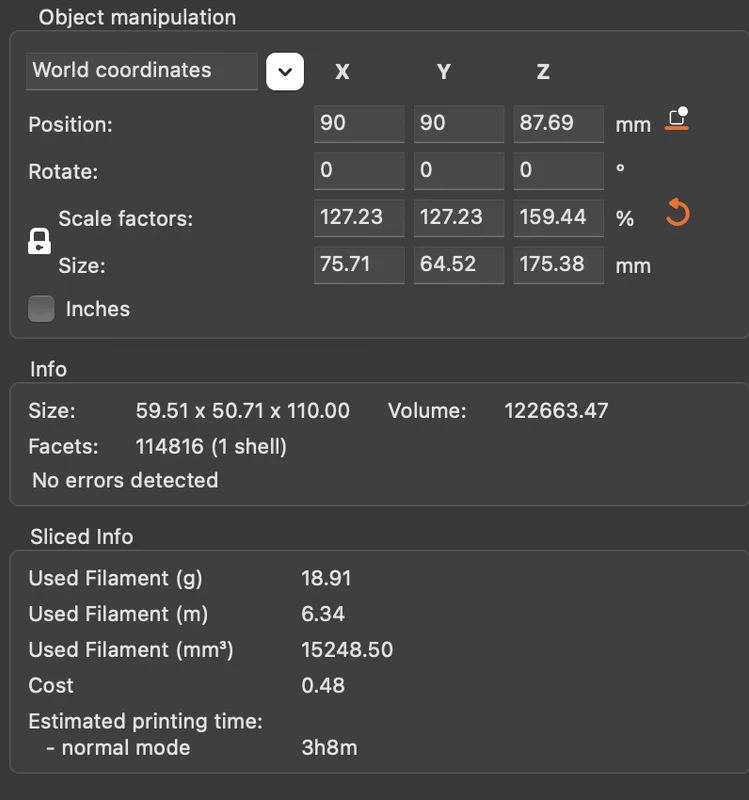Viewport: 749px width, 800px height.
Task: Toggle the uniform scale lock icon
Action: pyautogui.click(x=39, y=241)
